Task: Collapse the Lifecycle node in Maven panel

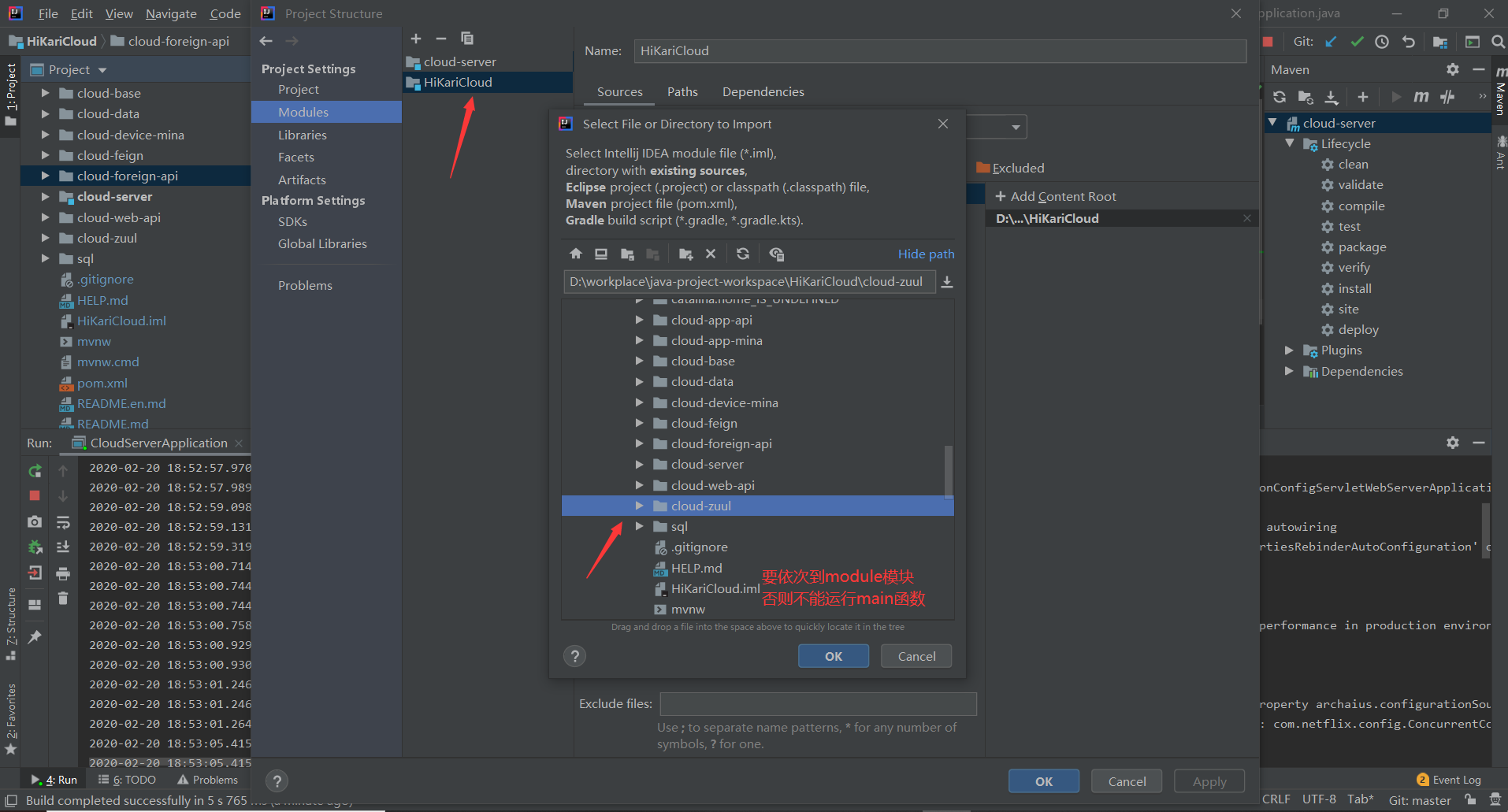Action: pos(1290,143)
